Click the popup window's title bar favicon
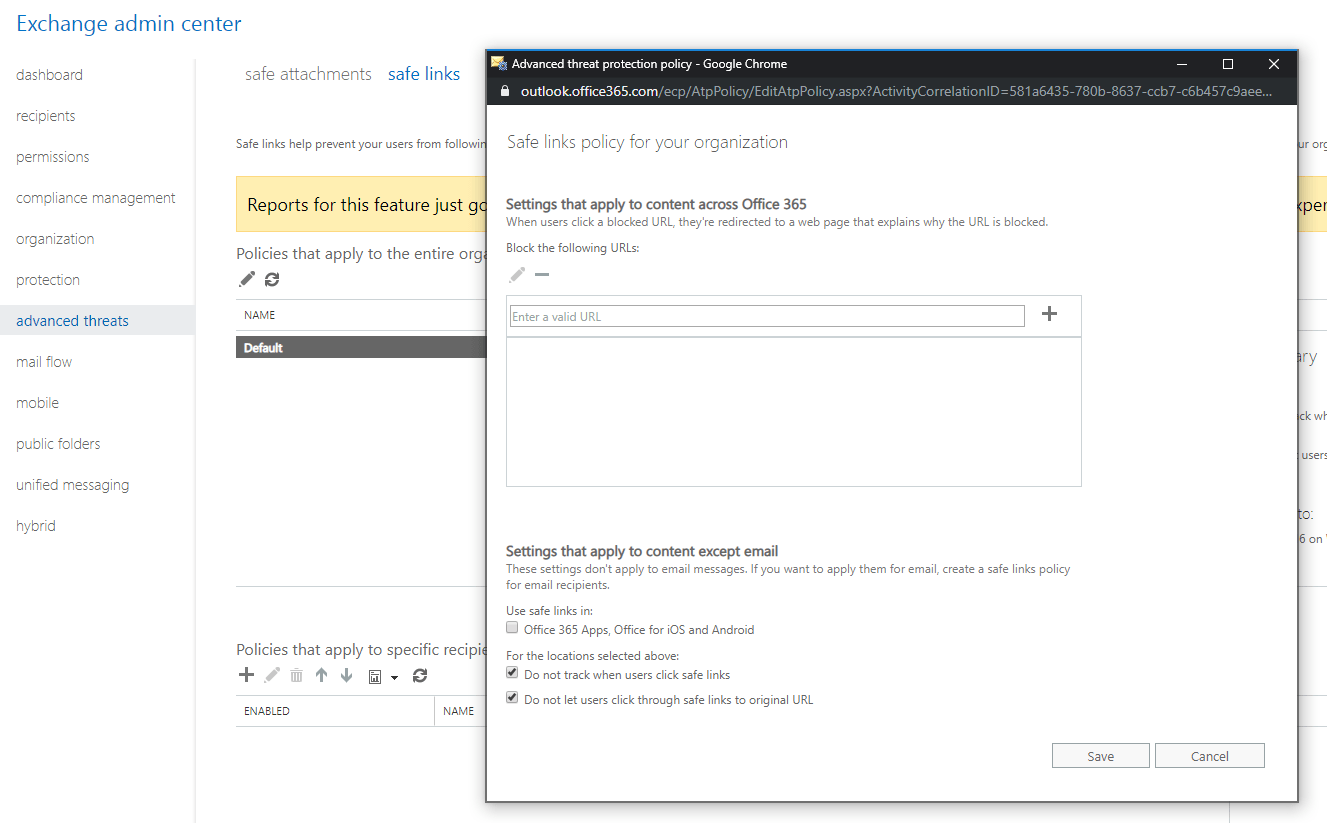This screenshot has height=823, width=1327. (498, 64)
